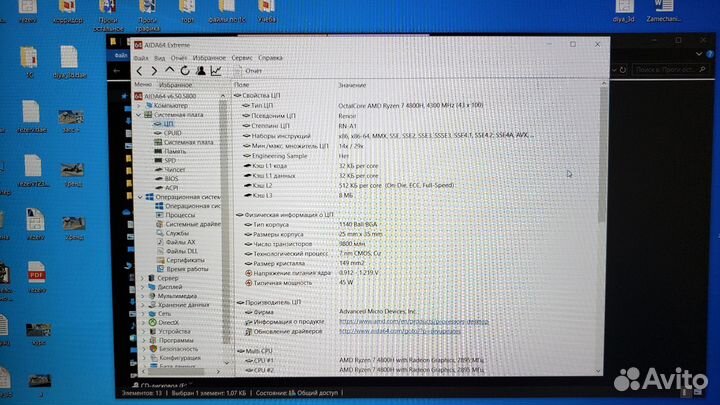The width and height of the screenshot is (720, 405).
Task: Click the details pane vertical scrollbar
Action: (x=602, y=226)
